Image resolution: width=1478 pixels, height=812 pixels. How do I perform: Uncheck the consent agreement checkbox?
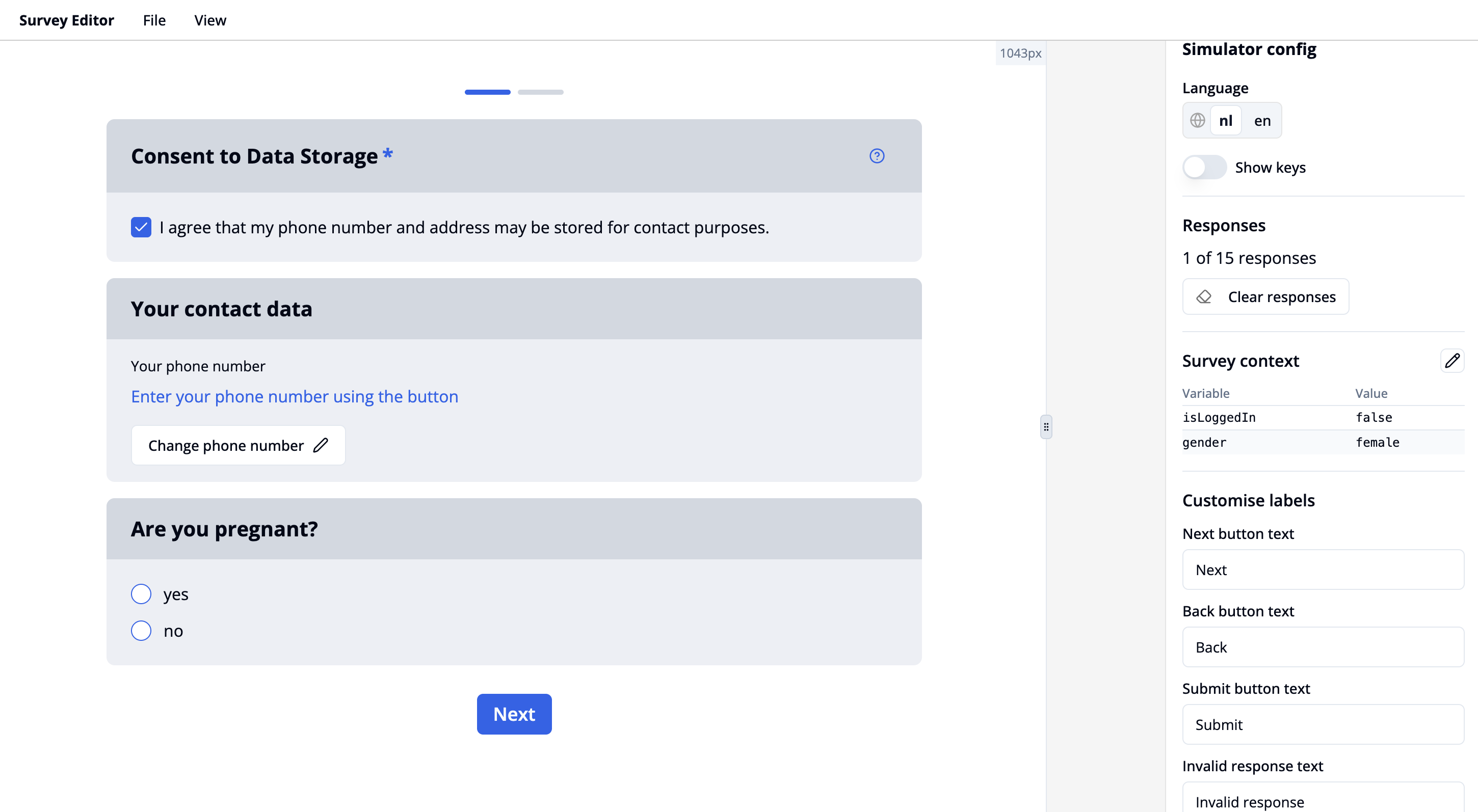[x=141, y=227]
